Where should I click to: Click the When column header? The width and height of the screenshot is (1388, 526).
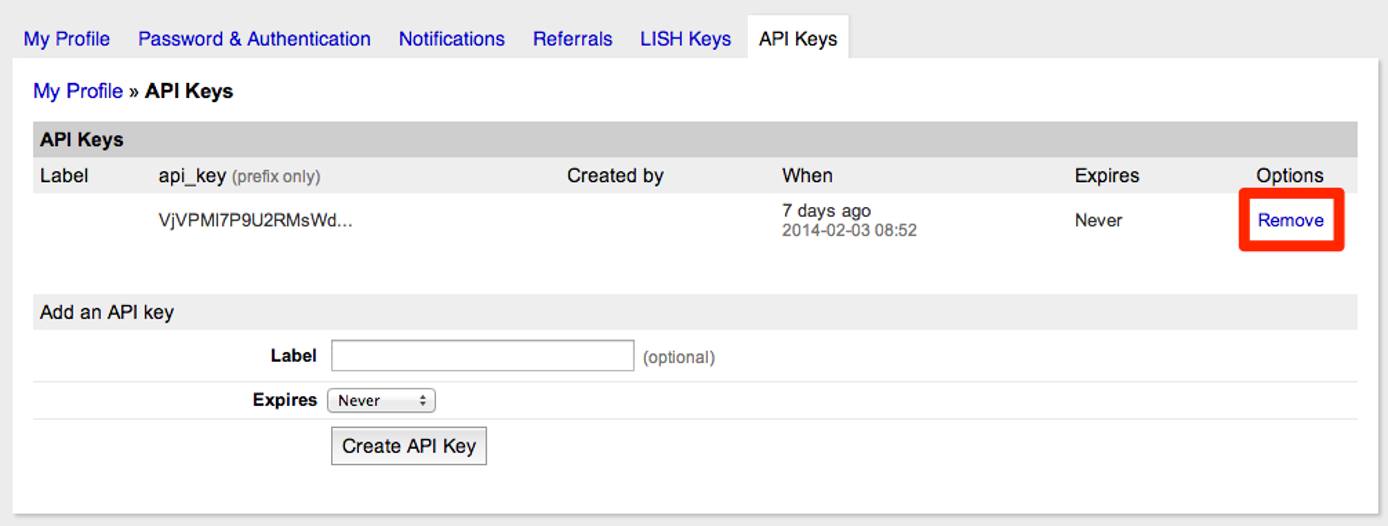pos(807,176)
